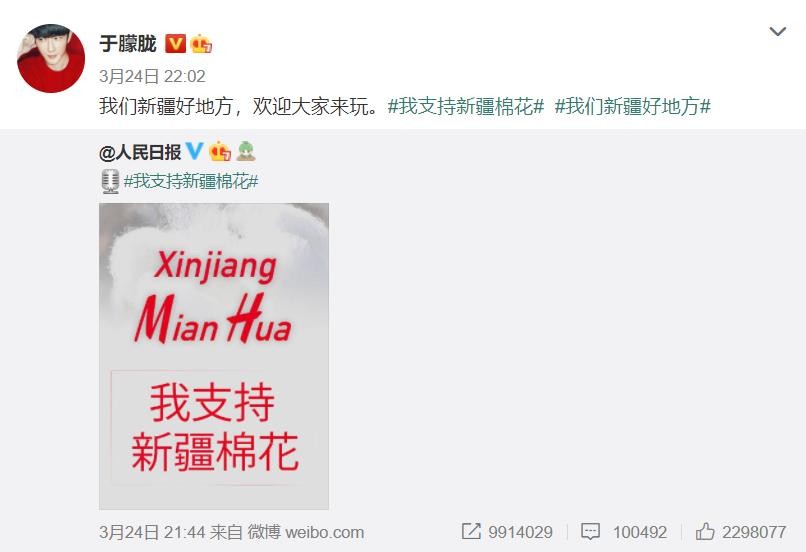806x552 pixels.
Task: Click the microphone topic icon
Action: [x=110, y=181]
